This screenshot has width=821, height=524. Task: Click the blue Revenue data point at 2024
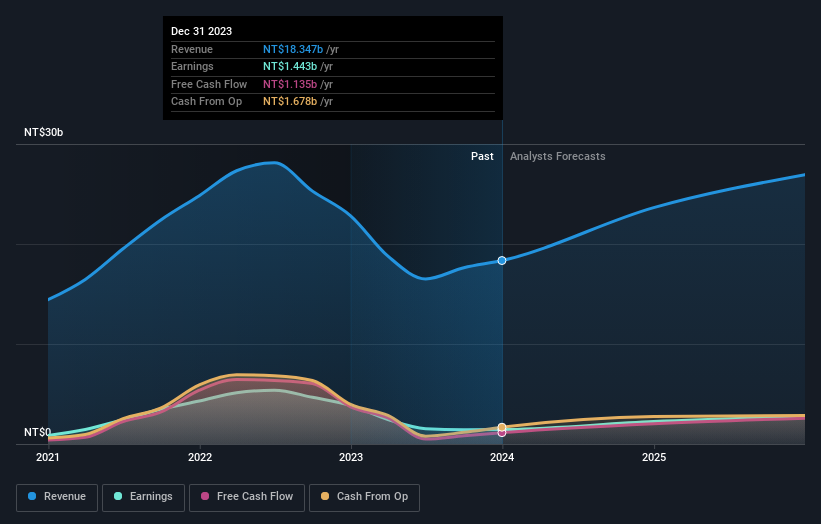pyautogui.click(x=502, y=261)
